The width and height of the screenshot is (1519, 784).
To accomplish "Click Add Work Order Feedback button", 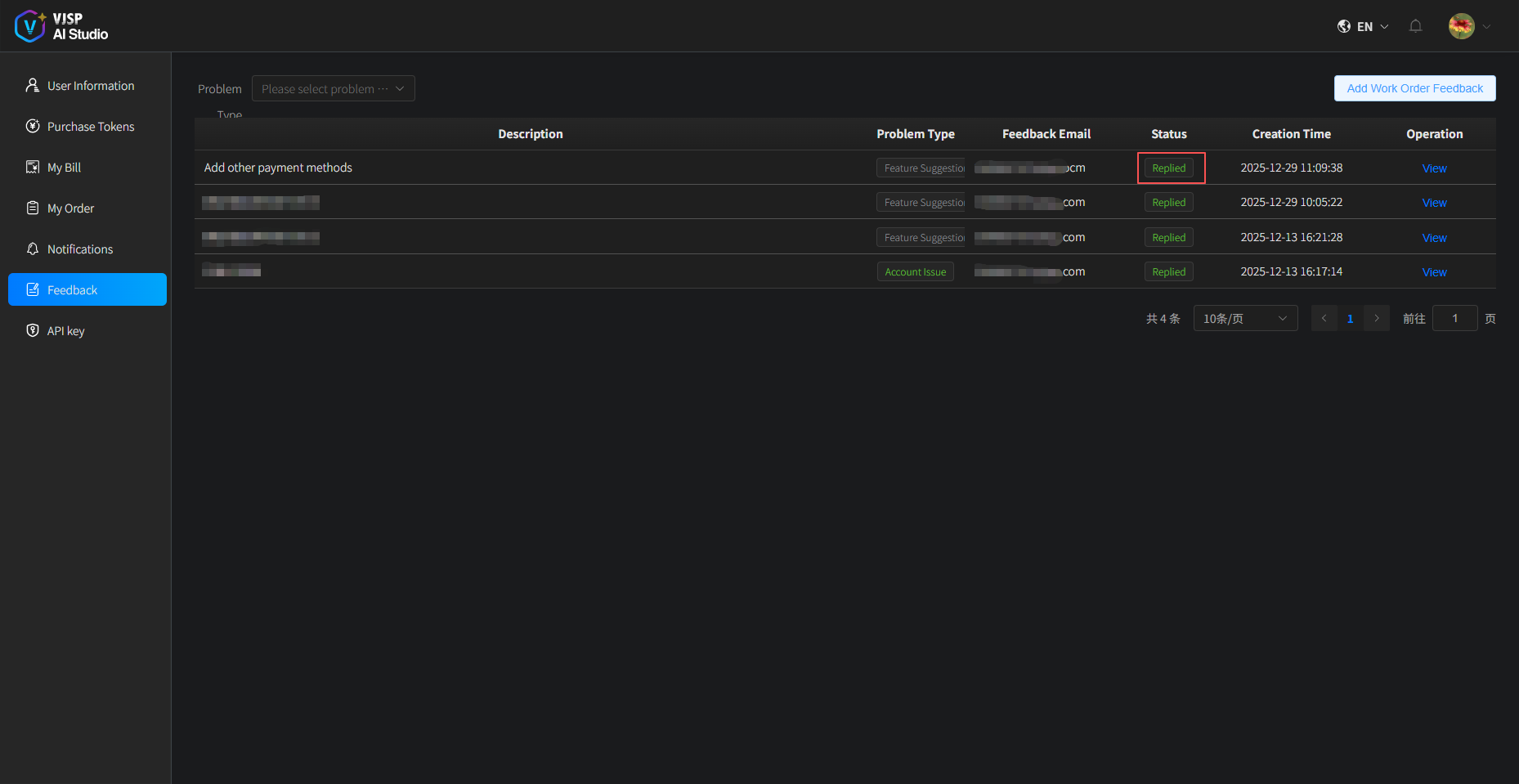I will (1414, 88).
